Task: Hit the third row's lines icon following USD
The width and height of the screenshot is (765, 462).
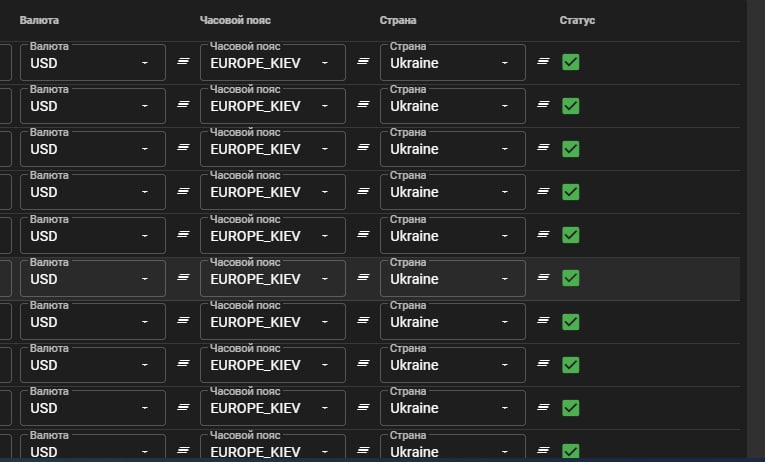Action: (x=183, y=147)
